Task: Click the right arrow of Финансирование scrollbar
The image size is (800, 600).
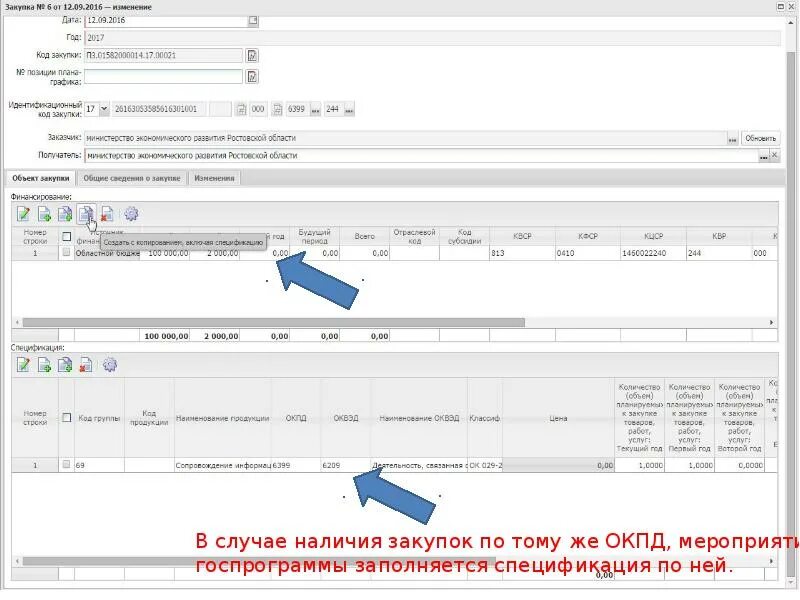Action: pyautogui.click(x=771, y=322)
